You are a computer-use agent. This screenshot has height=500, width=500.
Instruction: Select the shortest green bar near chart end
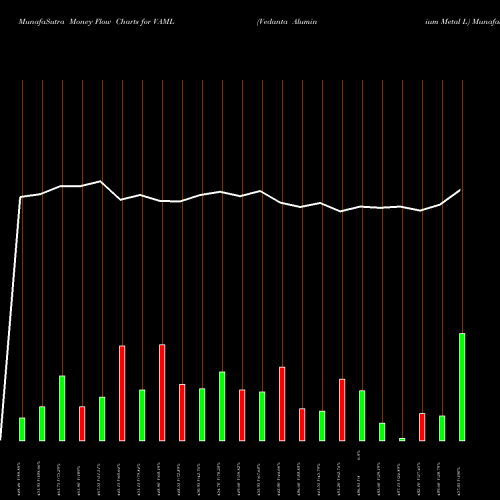pyautogui.click(x=402, y=439)
